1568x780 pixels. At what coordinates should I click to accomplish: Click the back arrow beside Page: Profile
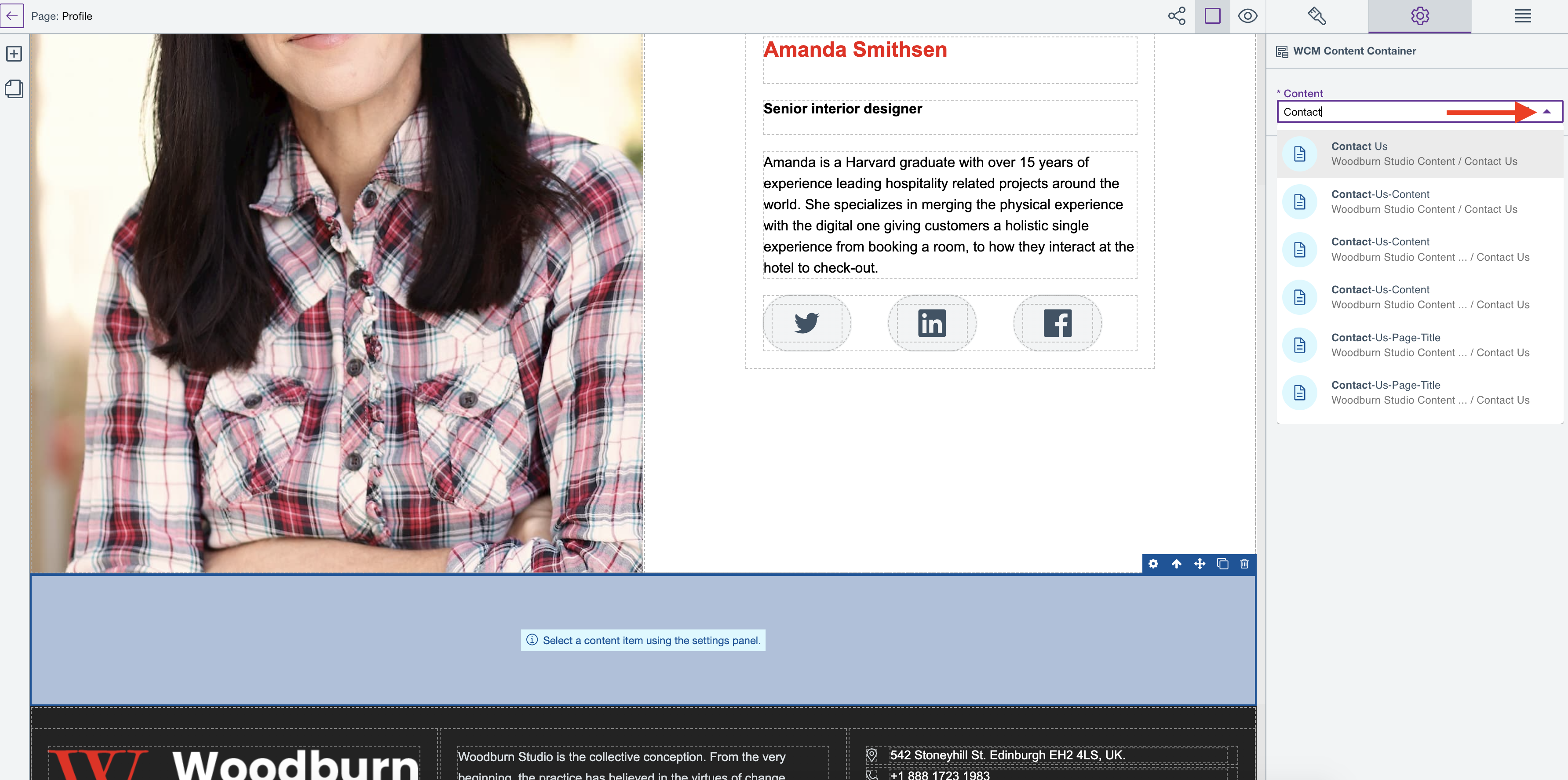click(12, 16)
